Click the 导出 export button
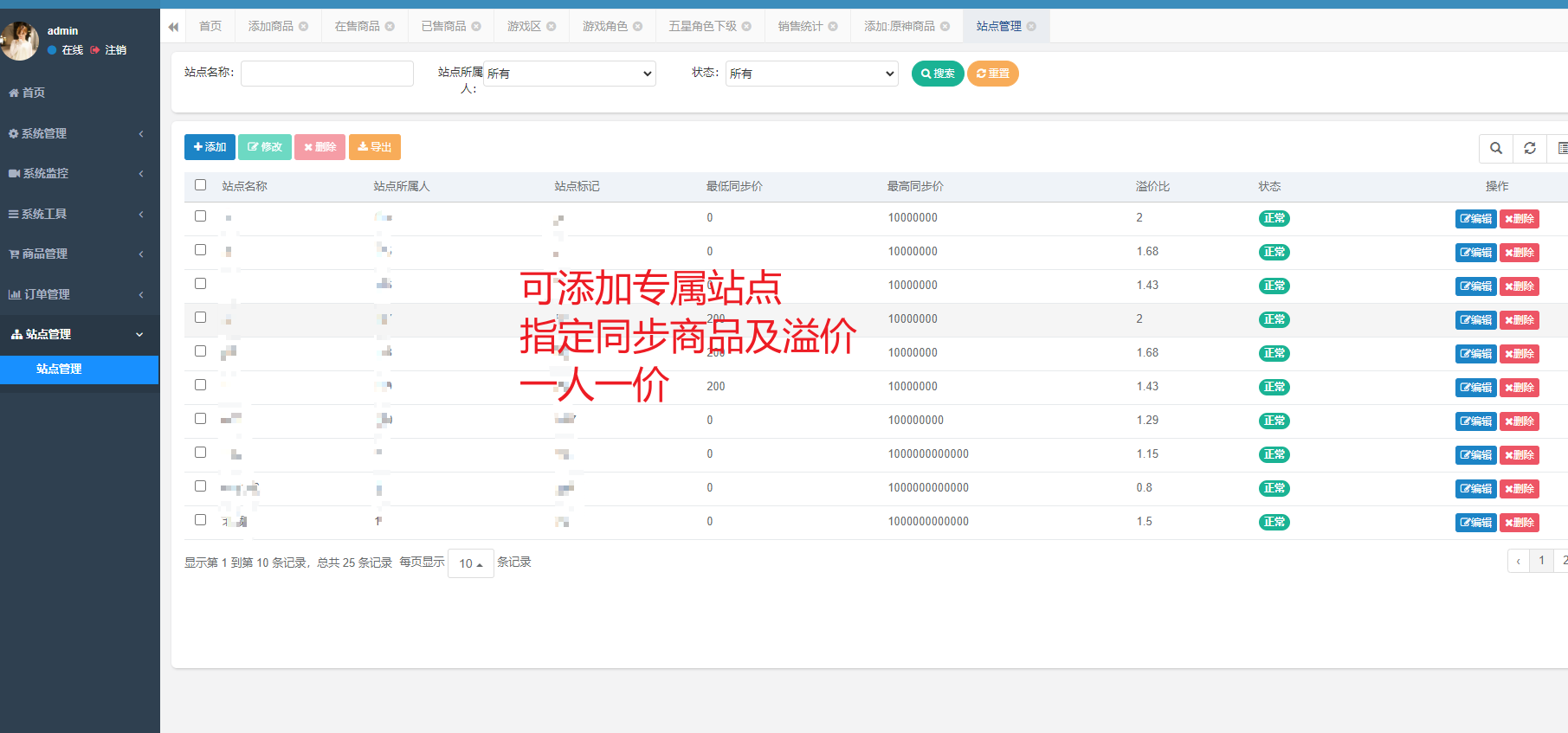This screenshot has height=733, width=1568. pos(375,147)
